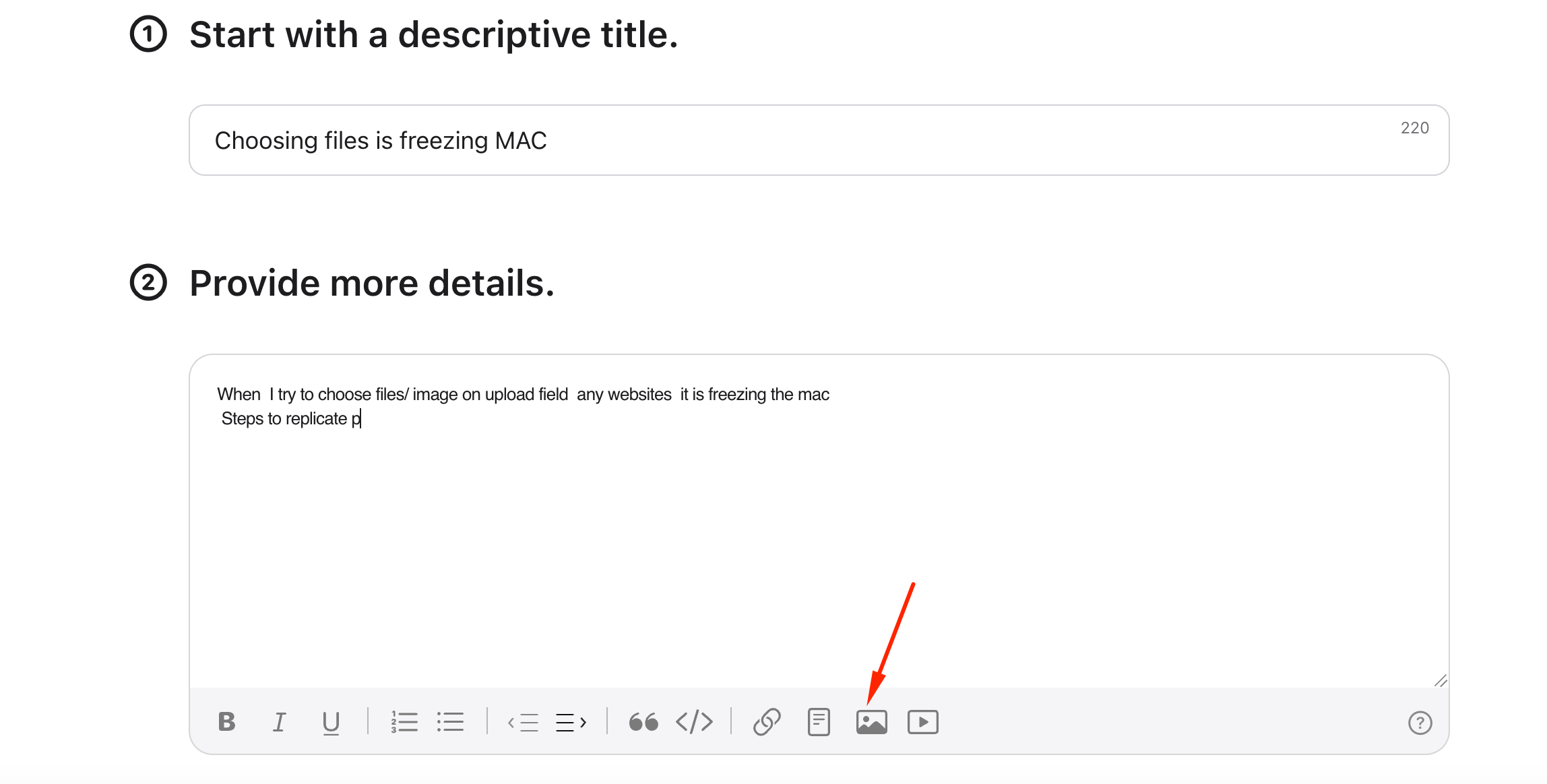
Task: Click the text area resize handle
Action: click(x=1441, y=681)
